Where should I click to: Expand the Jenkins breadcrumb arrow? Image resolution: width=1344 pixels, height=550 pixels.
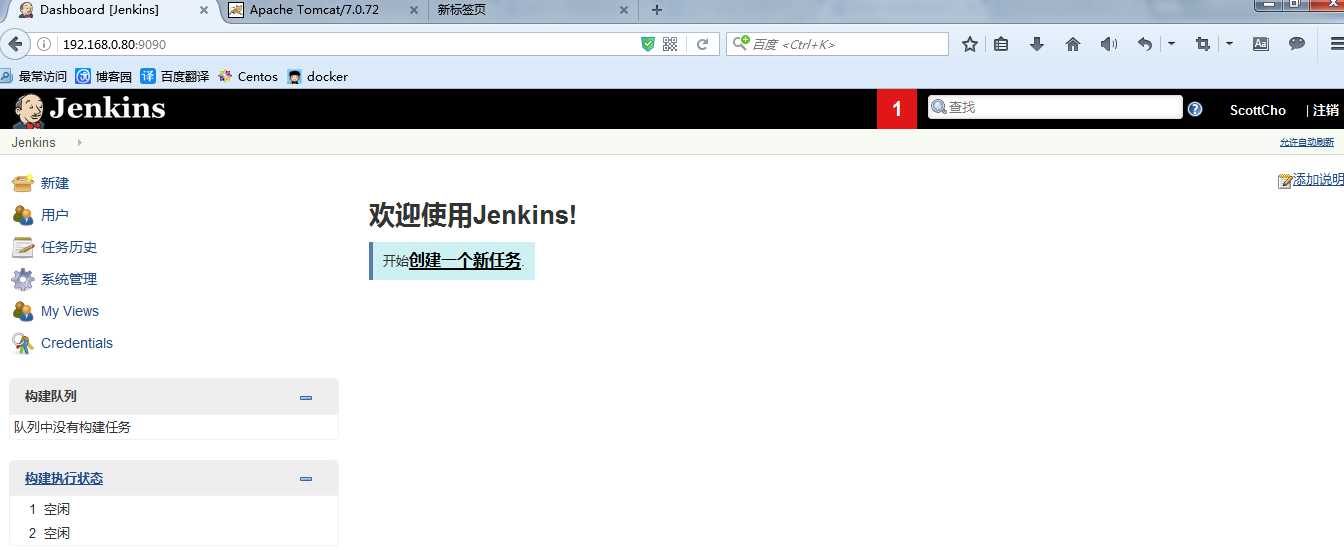tap(79, 143)
